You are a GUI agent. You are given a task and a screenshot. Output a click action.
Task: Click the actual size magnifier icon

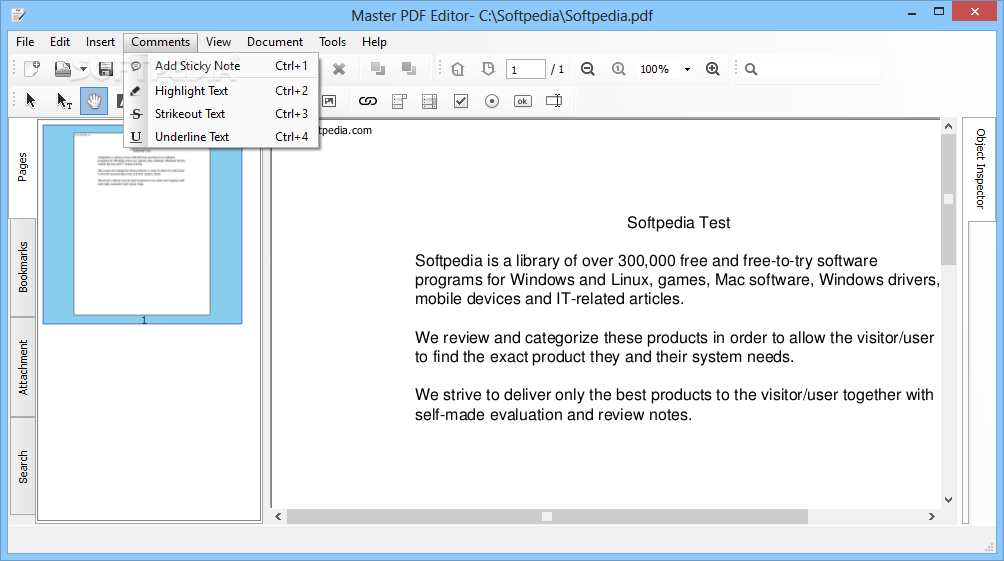point(619,69)
